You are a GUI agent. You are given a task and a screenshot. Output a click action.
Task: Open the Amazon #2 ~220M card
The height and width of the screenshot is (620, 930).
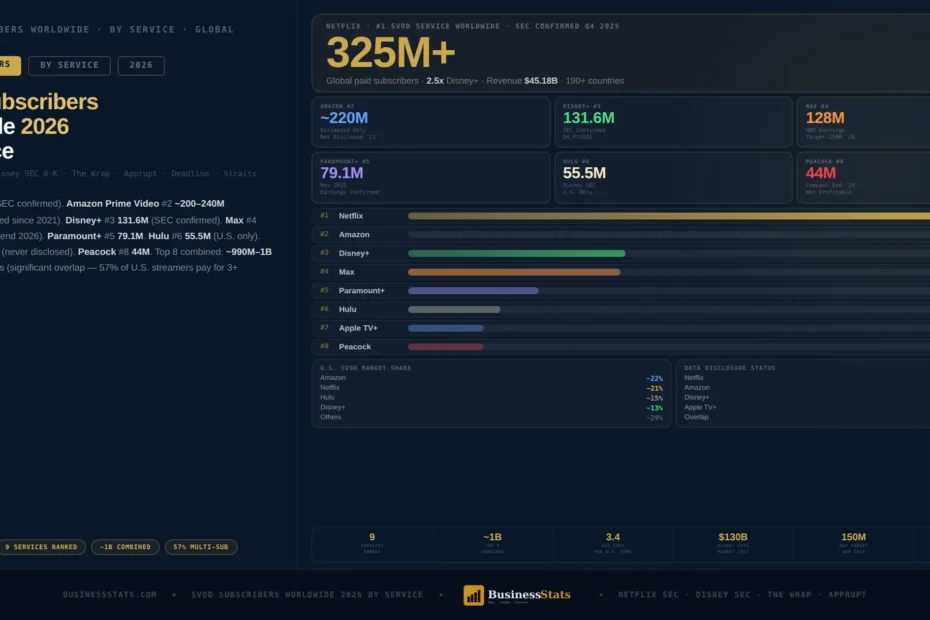431,122
